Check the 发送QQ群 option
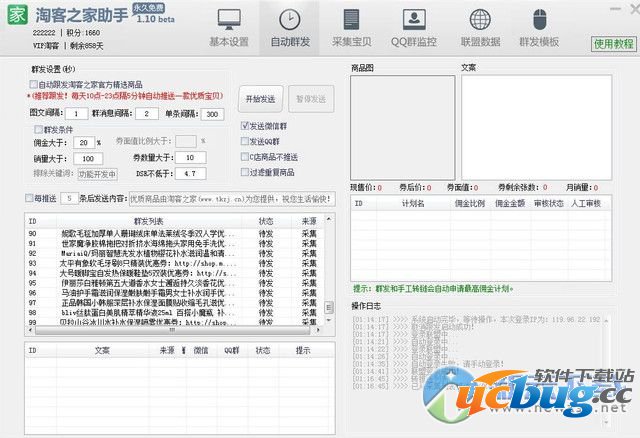640x438 pixels. (246, 142)
